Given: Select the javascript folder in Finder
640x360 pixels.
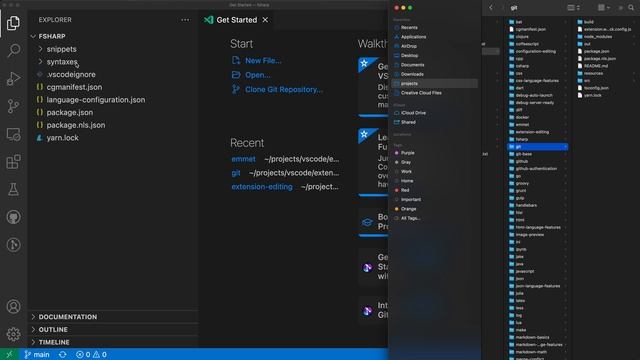Looking at the screenshot, I should 525,271.
